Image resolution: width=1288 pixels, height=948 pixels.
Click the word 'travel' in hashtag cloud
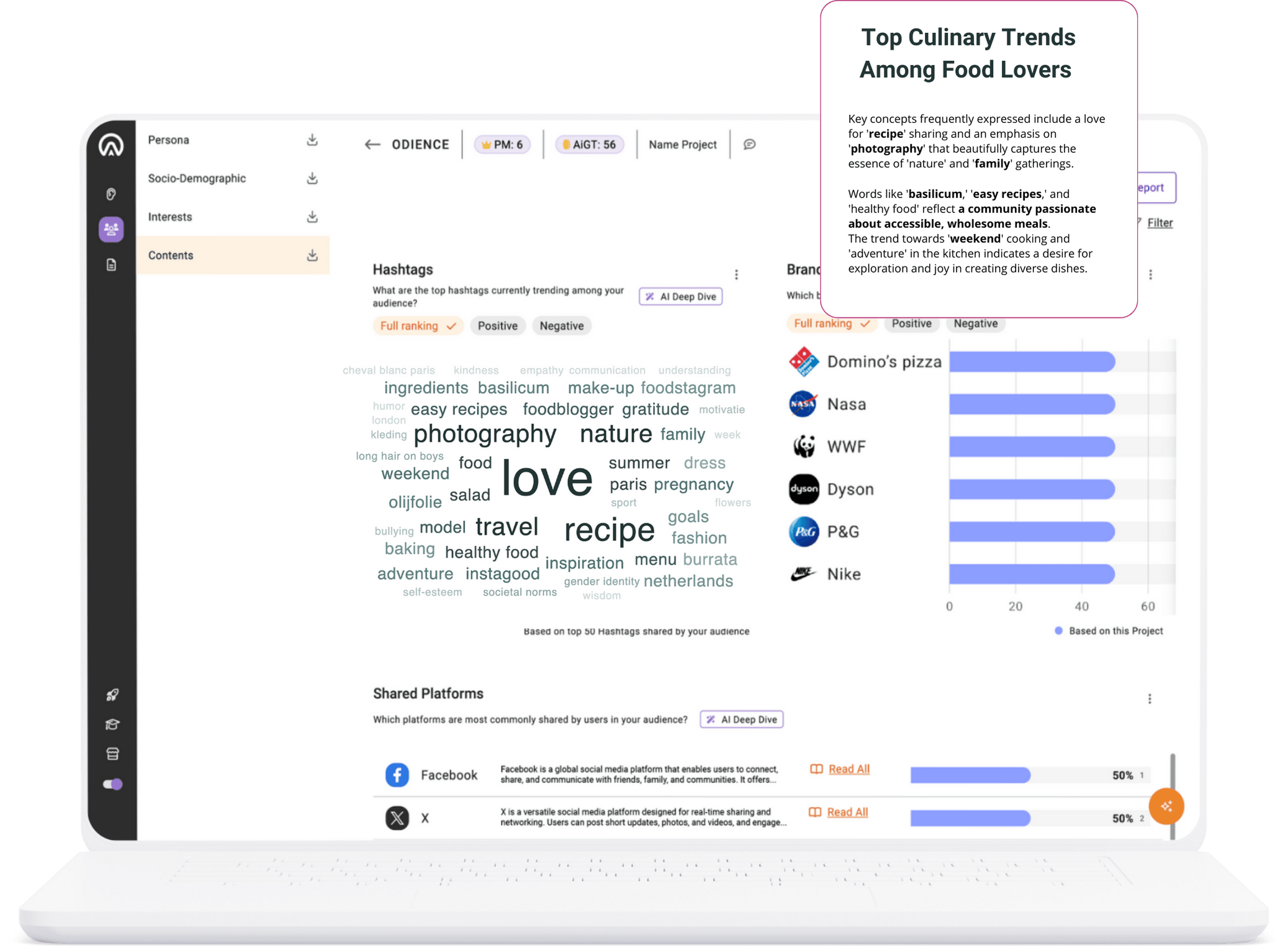click(x=507, y=526)
